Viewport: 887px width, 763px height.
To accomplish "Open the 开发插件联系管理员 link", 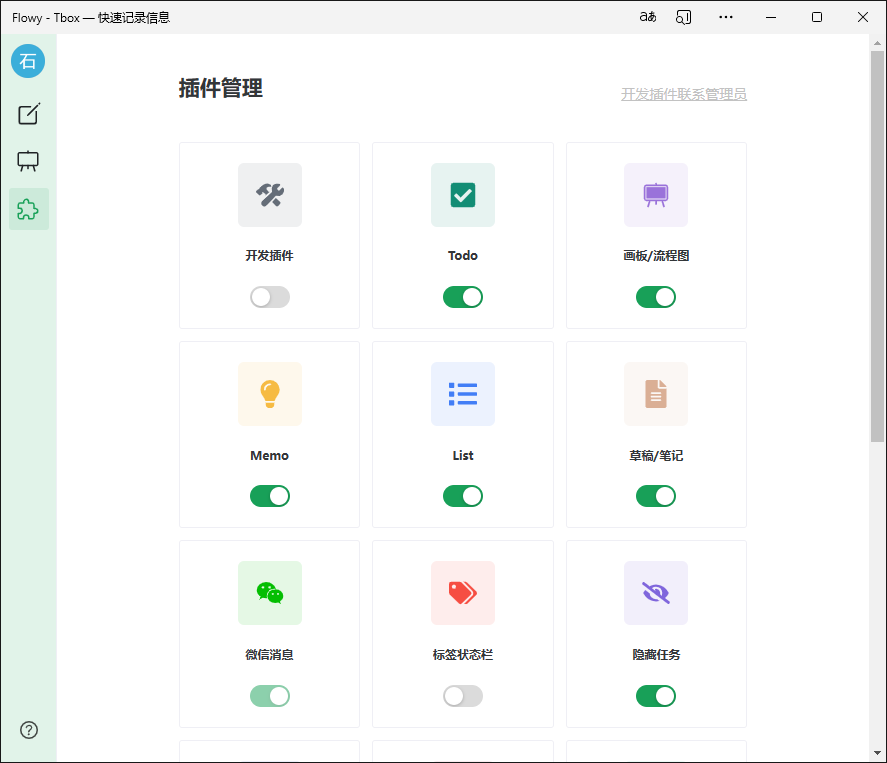I will [683, 94].
